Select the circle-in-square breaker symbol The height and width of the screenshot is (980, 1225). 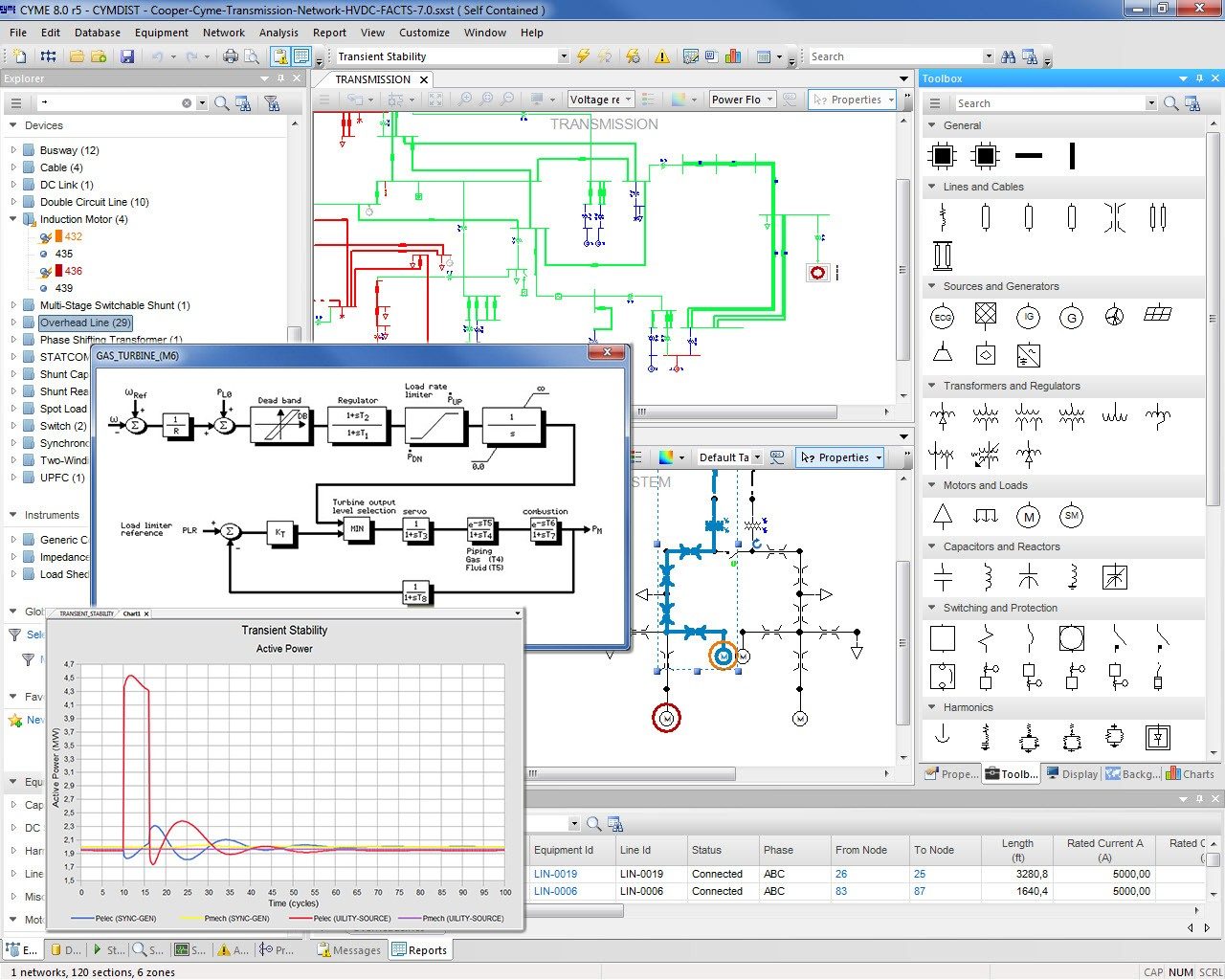1071,638
